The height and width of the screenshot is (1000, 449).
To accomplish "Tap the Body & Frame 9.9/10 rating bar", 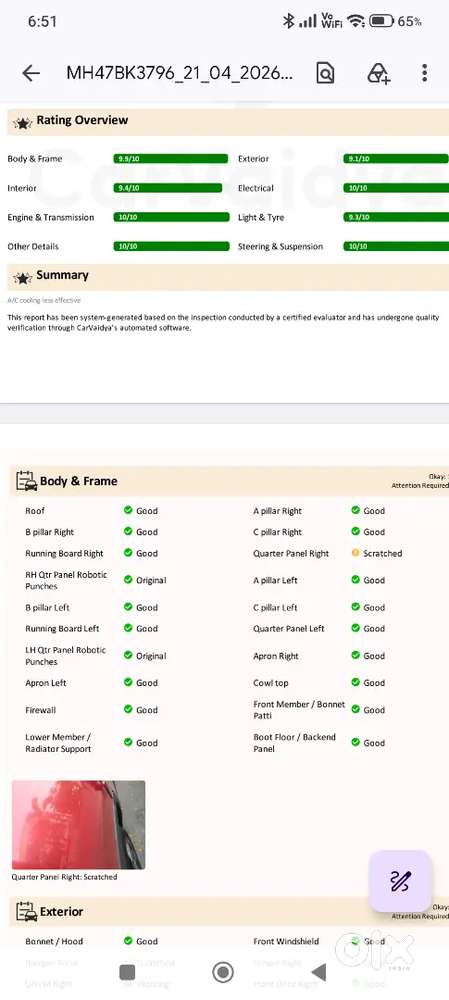I will click(x=170, y=159).
